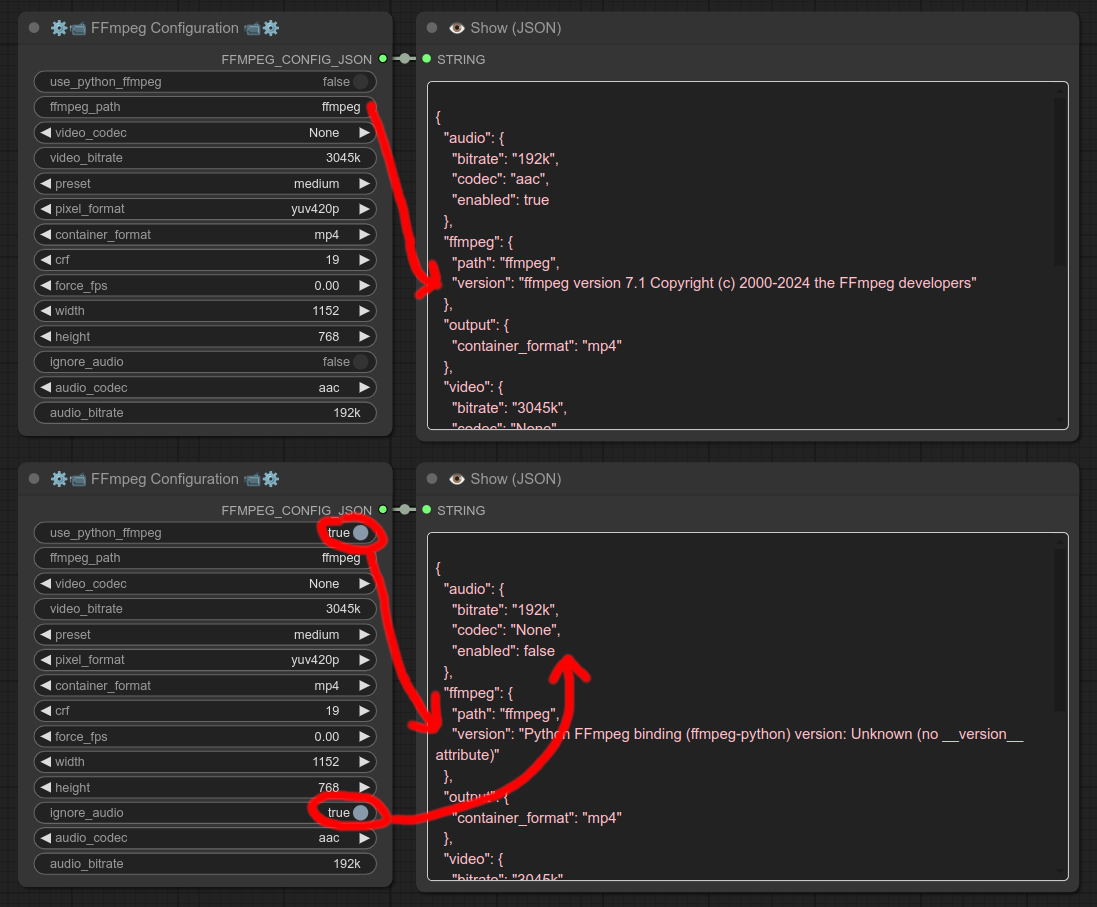Open the preset dropdown in the bottom node

pos(205,635)
